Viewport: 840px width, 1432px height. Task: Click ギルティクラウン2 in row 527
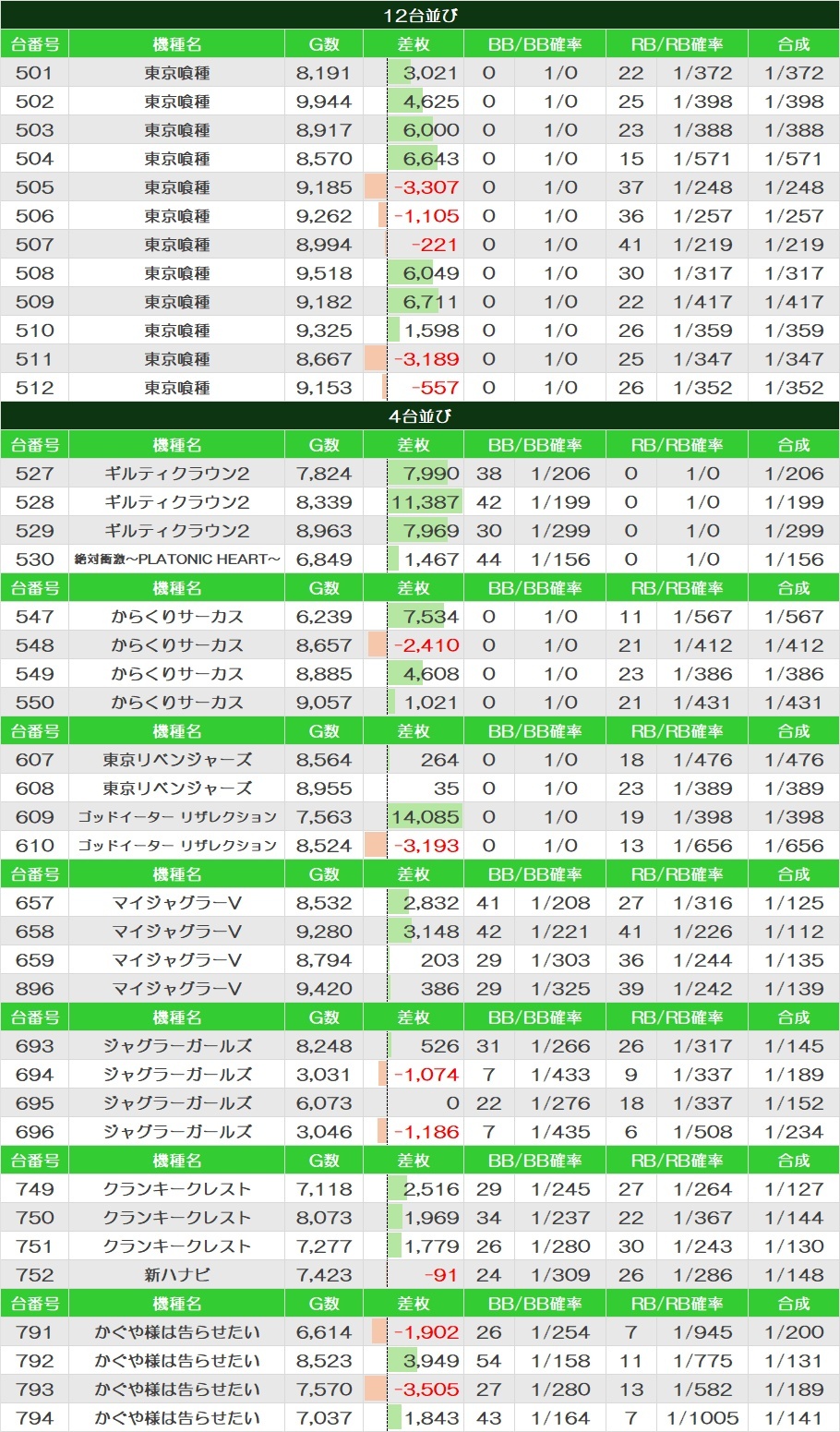coord(177,474)
